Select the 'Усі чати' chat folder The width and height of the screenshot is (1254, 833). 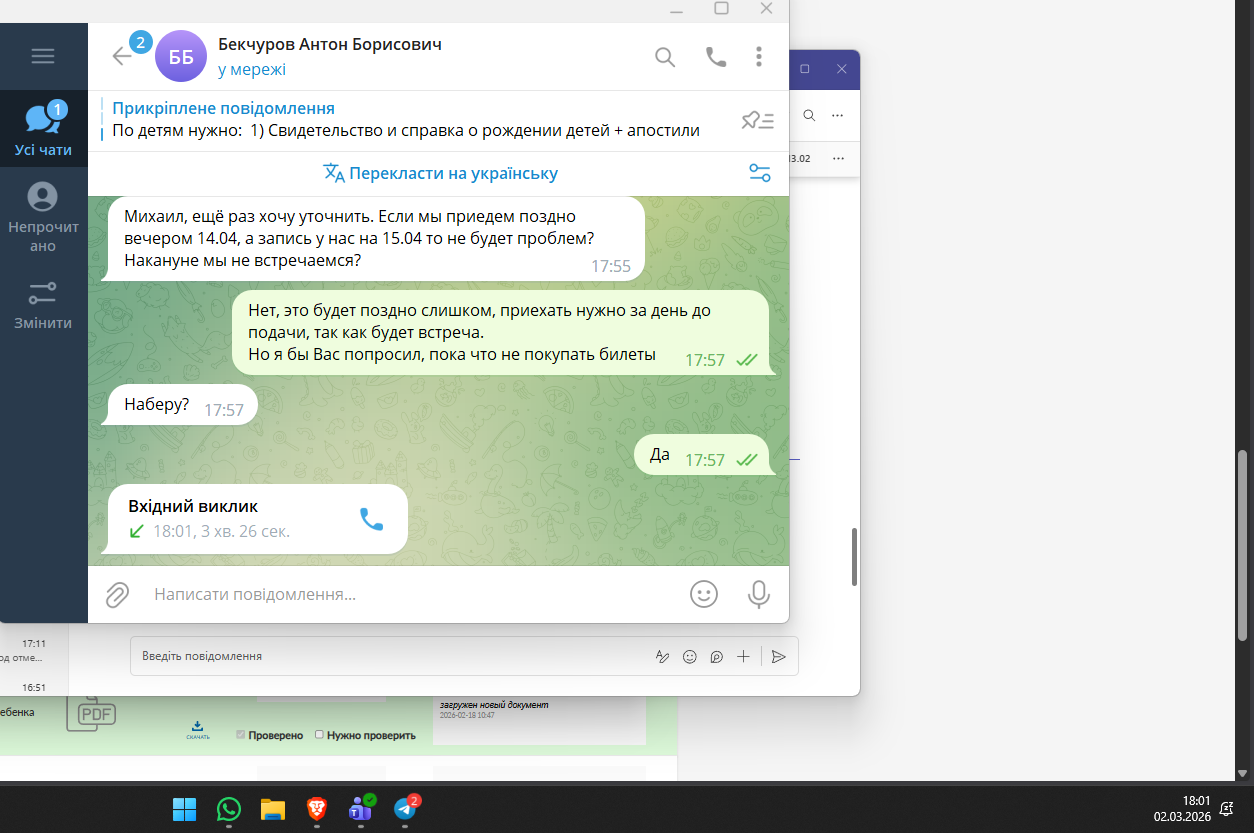pos(43,129)
